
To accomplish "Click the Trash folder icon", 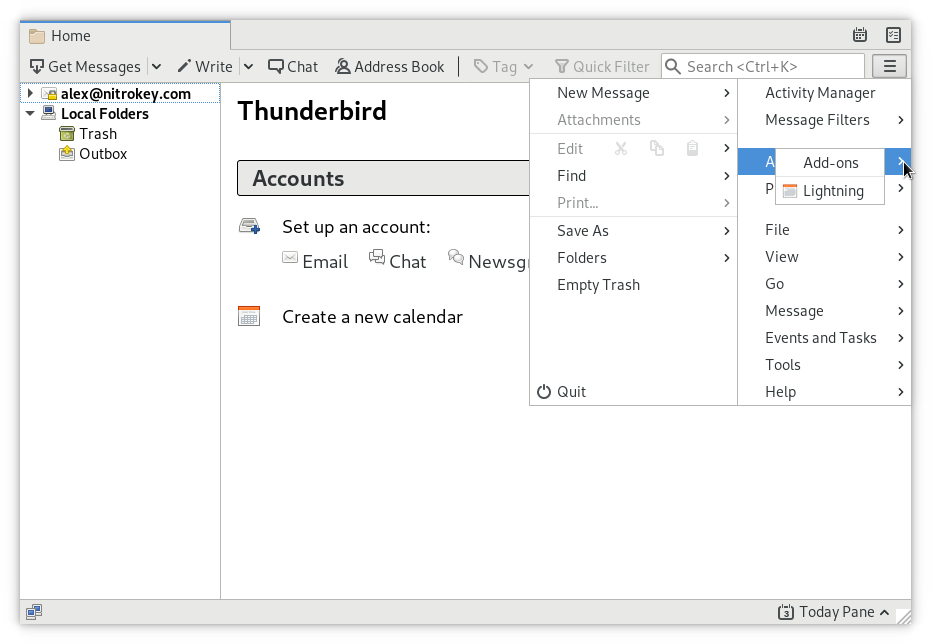I will [67, 134].
